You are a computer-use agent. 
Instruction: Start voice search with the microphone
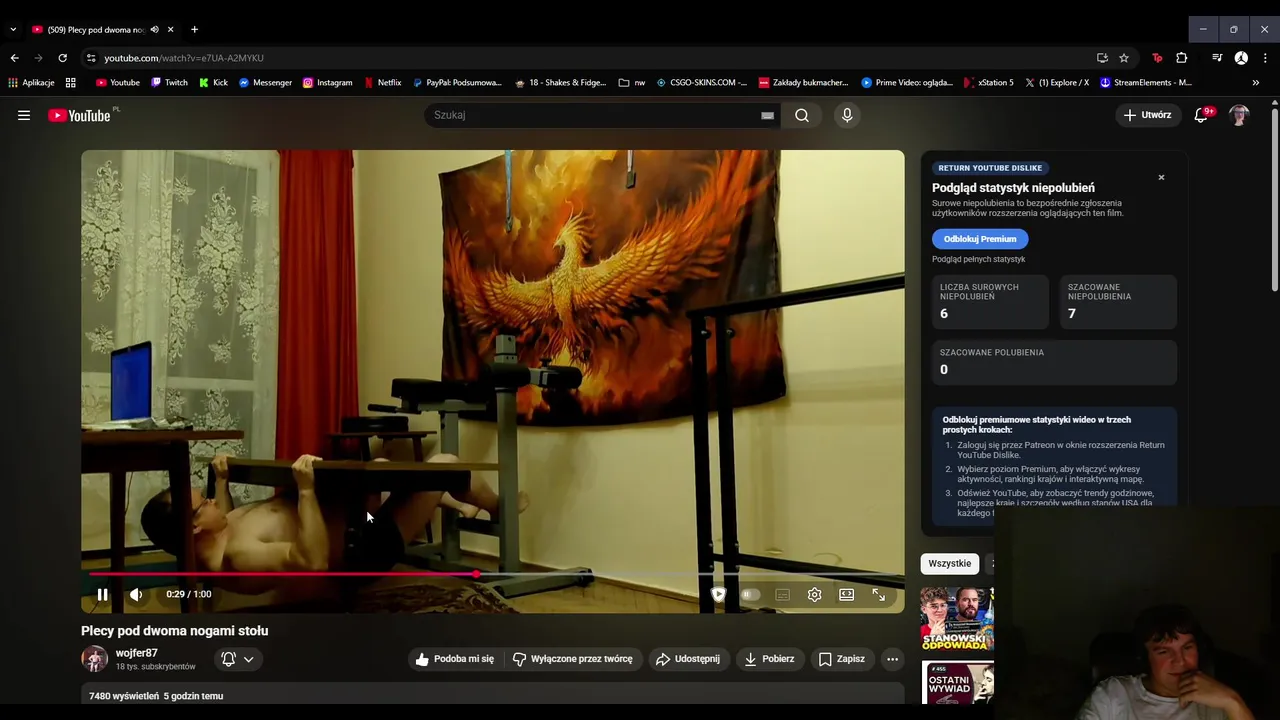click(847, 115)
